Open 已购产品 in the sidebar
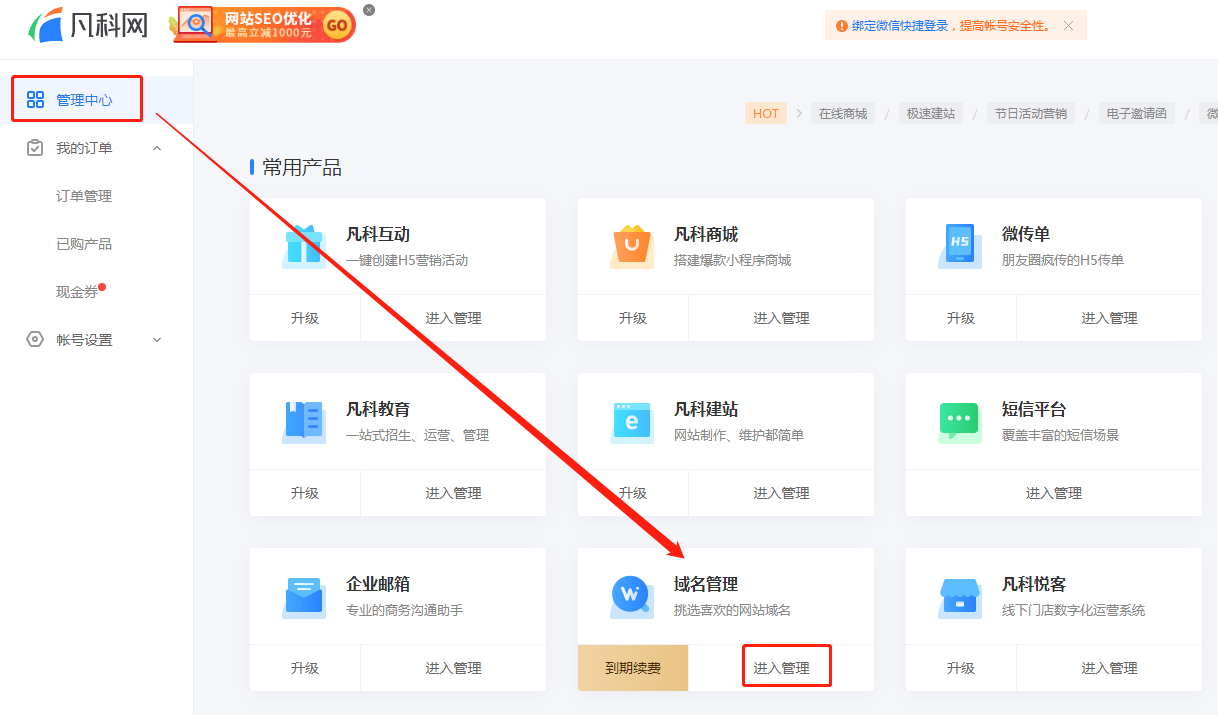The width and height of the screenshot is (1218, 715). pos(84,244)
